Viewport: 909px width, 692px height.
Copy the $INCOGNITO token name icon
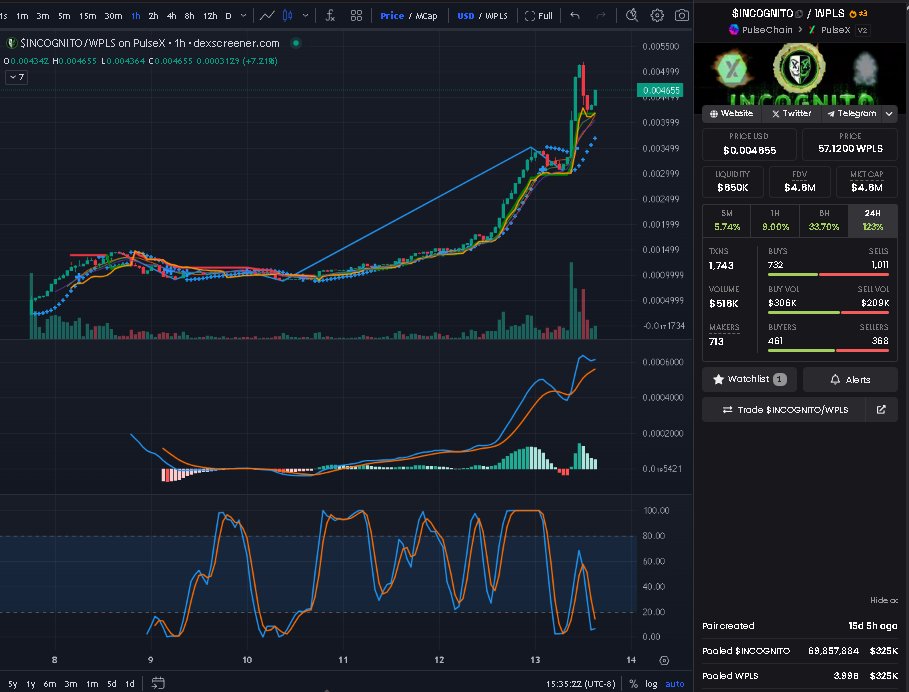tap(799, 13)
